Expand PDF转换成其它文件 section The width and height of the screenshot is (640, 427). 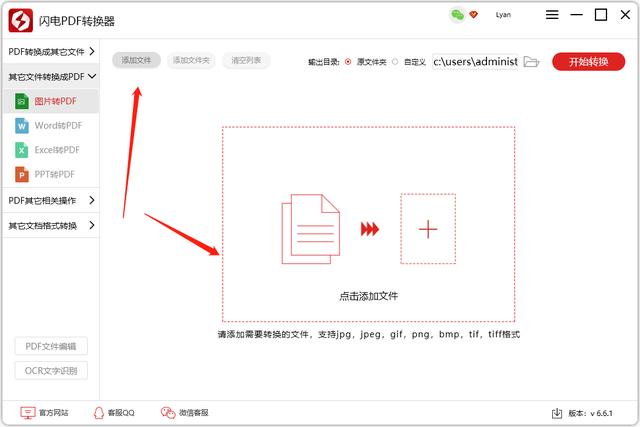click(x=50, y=51)
